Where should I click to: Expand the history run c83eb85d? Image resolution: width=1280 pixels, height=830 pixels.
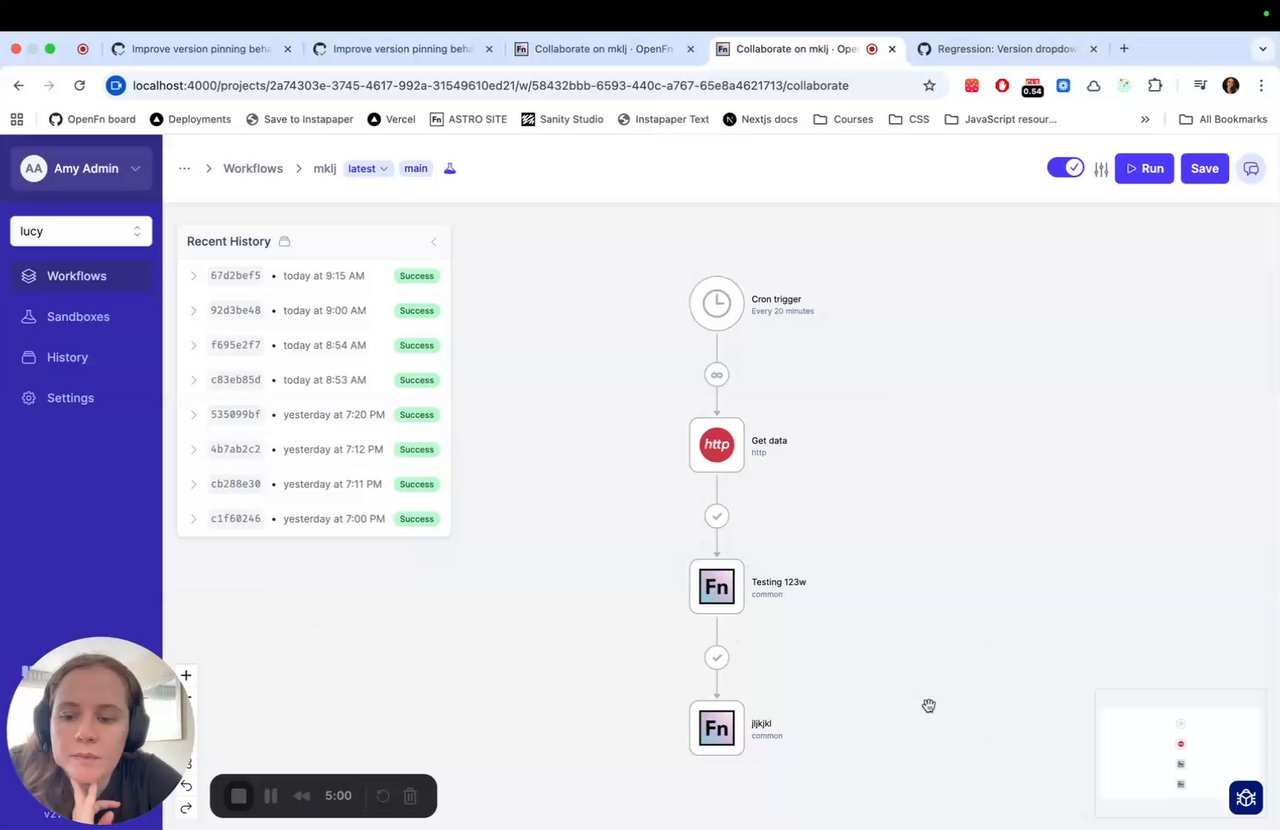point(194,380)
